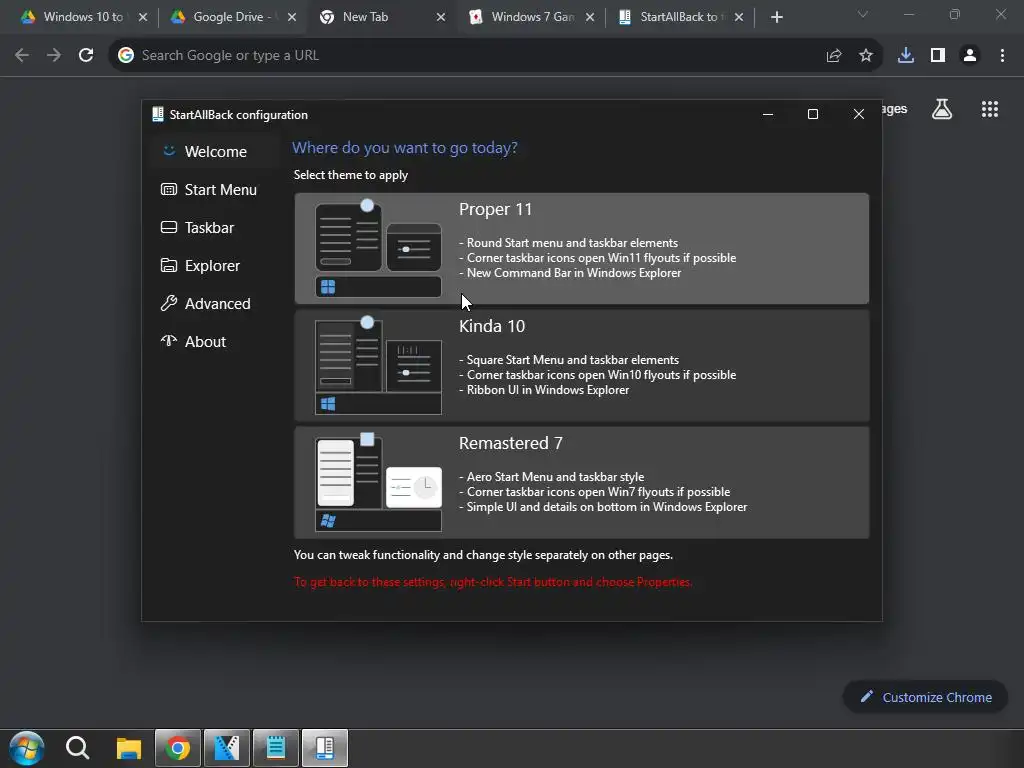Go forward in Chrome

coord(54,56)
